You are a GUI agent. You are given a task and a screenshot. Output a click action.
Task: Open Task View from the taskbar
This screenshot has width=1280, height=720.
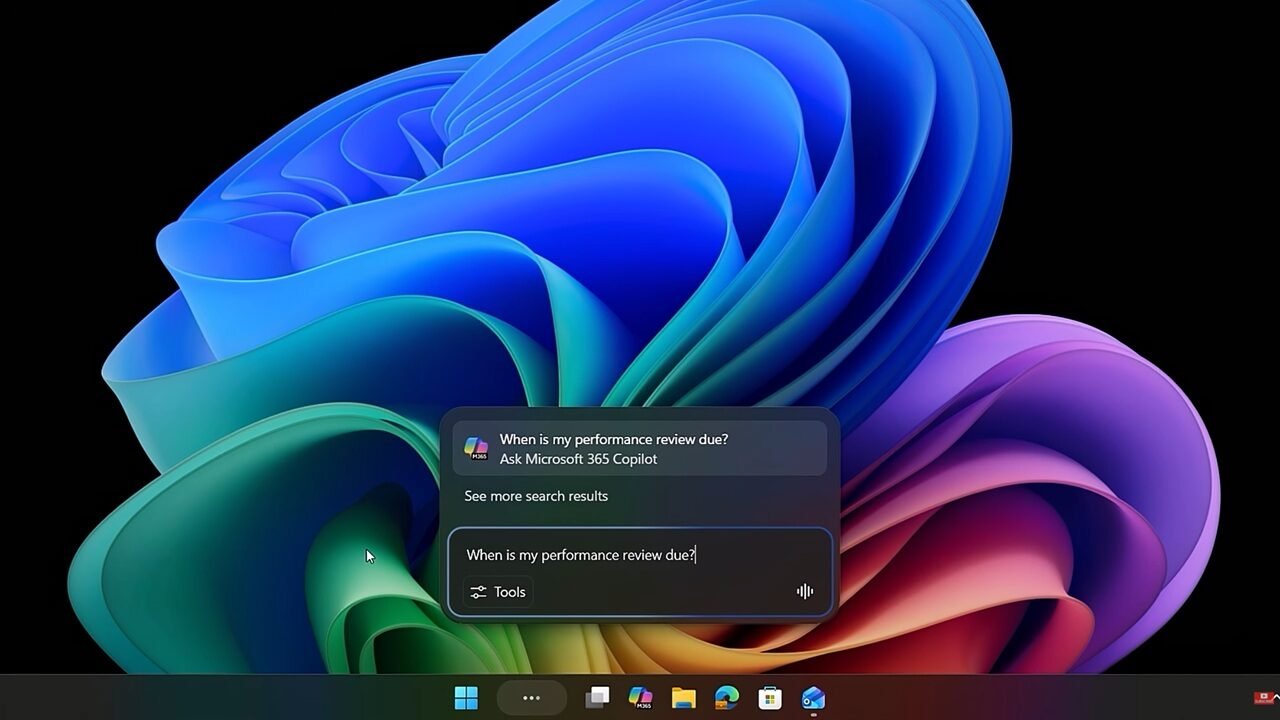597,697
